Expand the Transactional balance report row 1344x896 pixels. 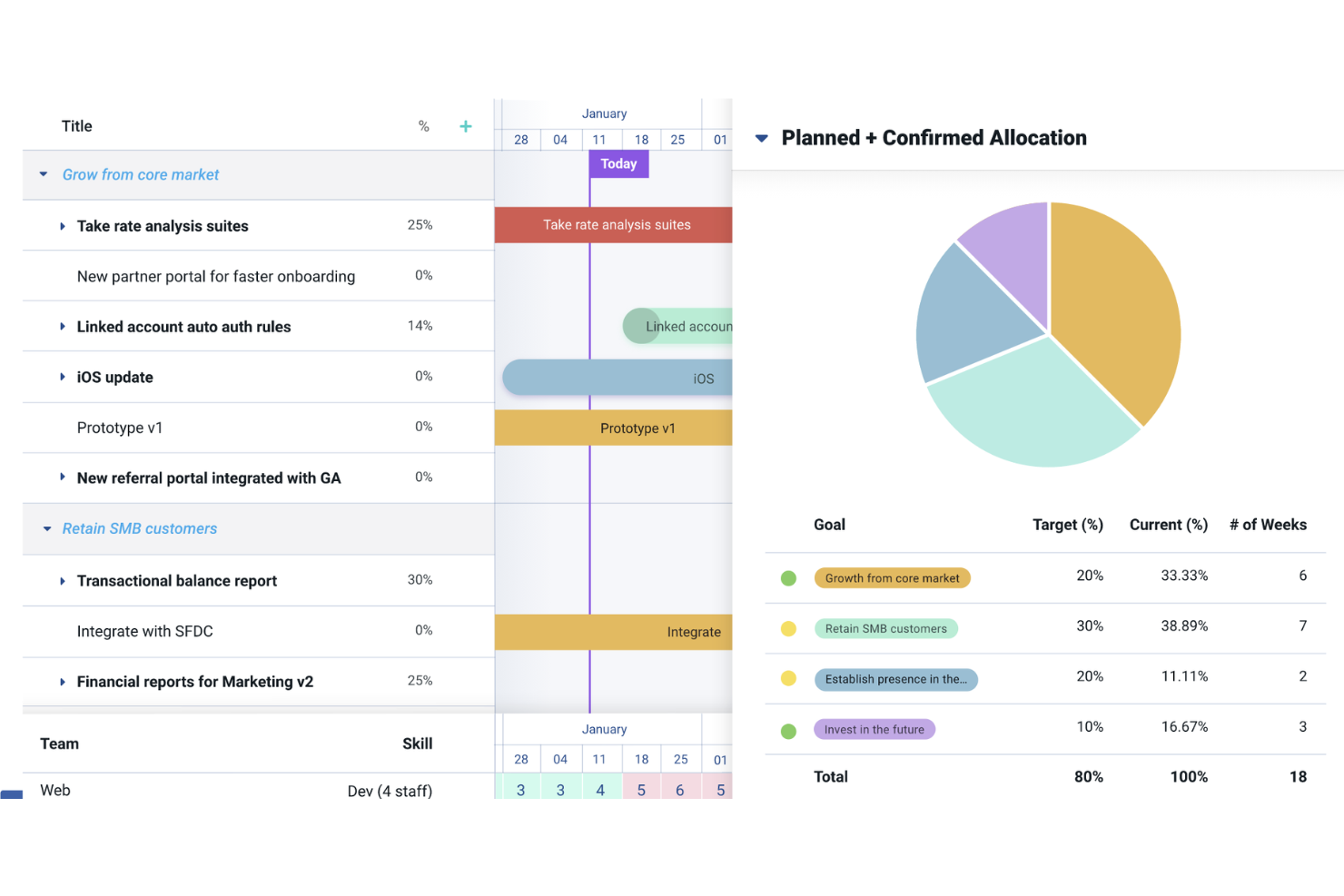[x=62, y=581]
